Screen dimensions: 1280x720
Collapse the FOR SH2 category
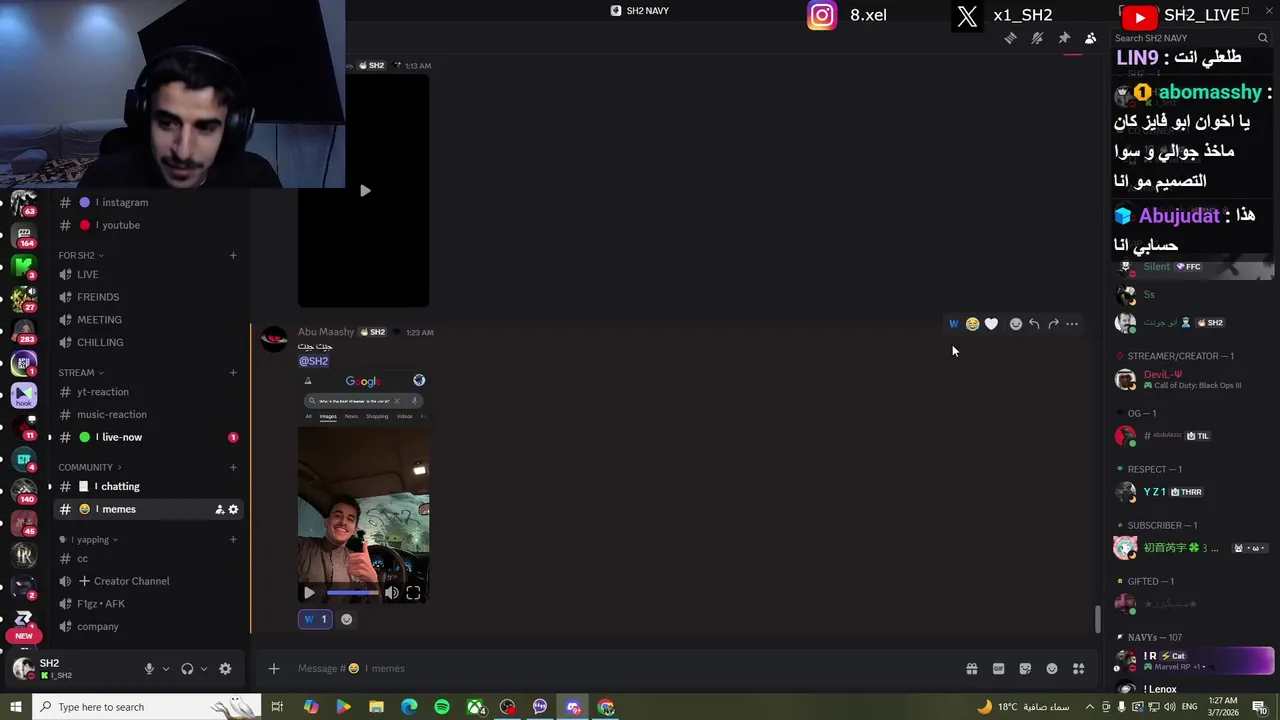[x=80, y=255]
